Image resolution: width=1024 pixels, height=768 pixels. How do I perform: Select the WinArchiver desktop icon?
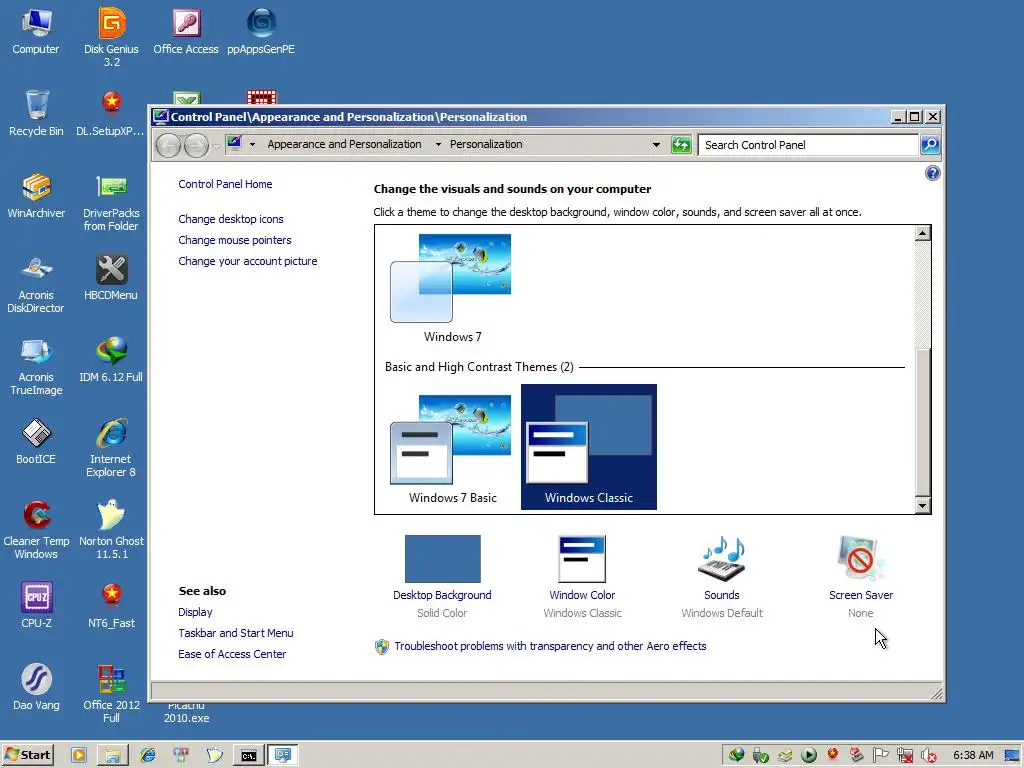36,195
